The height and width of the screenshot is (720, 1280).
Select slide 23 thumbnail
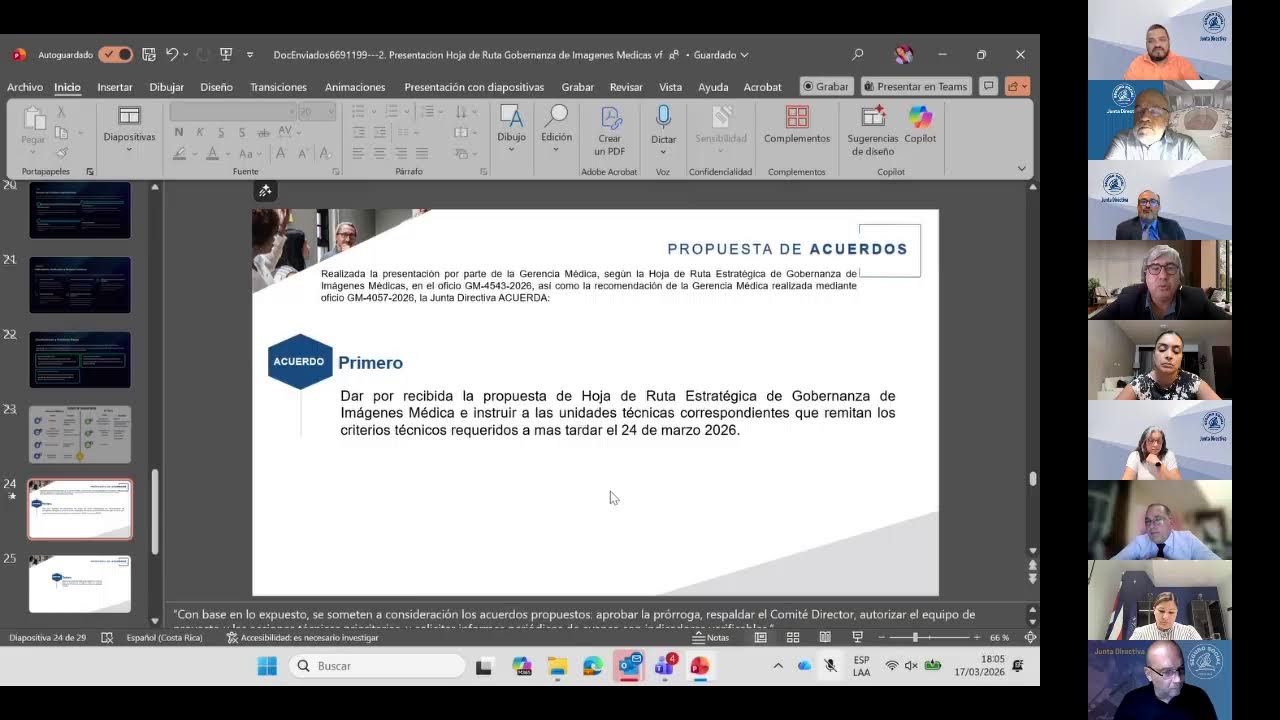pyautogui.click(x=80, y=434)
